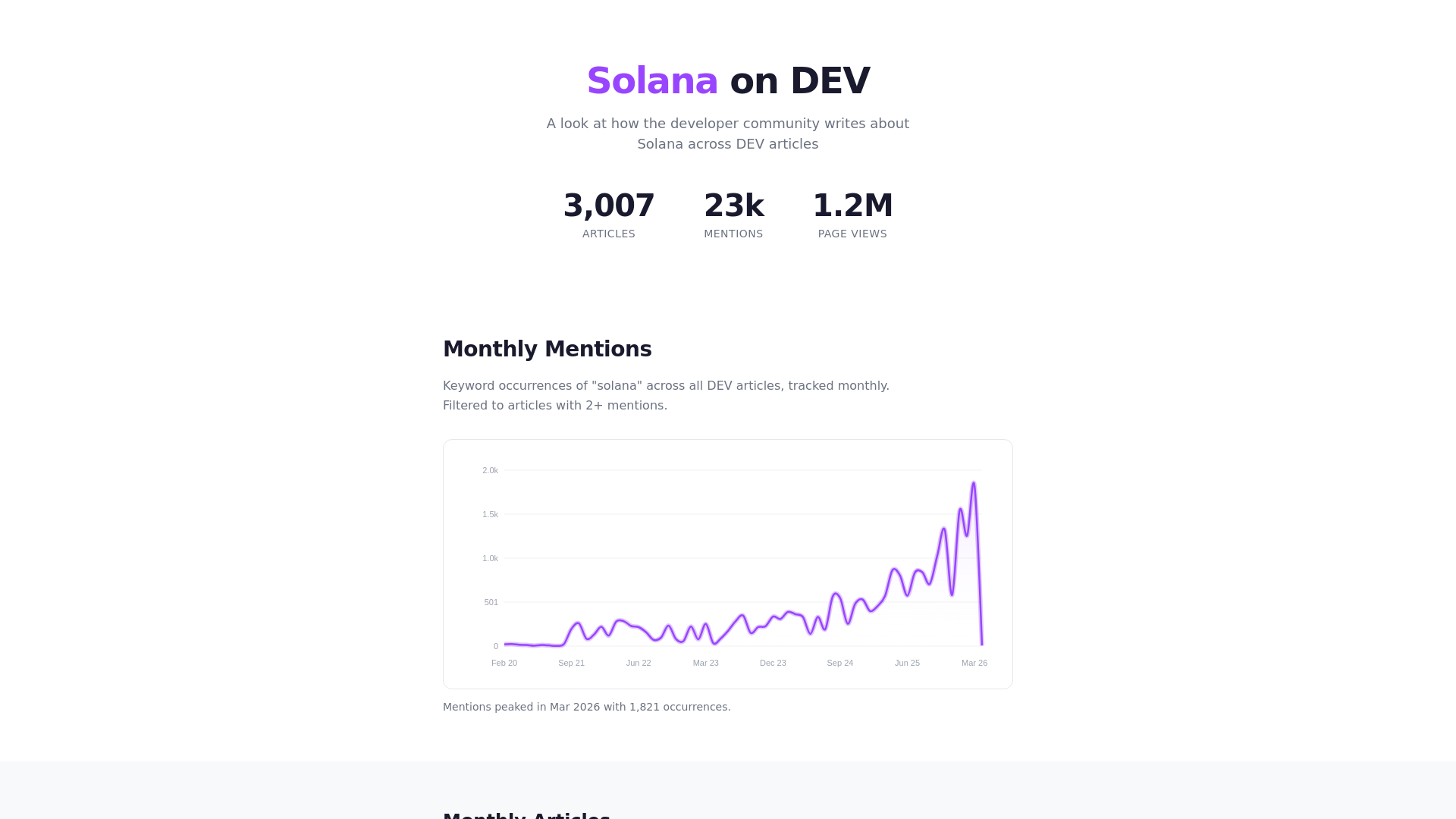Click the "Monthly Mentions" heading
This screenshot has height=819, width=1456.
[547, 349]
